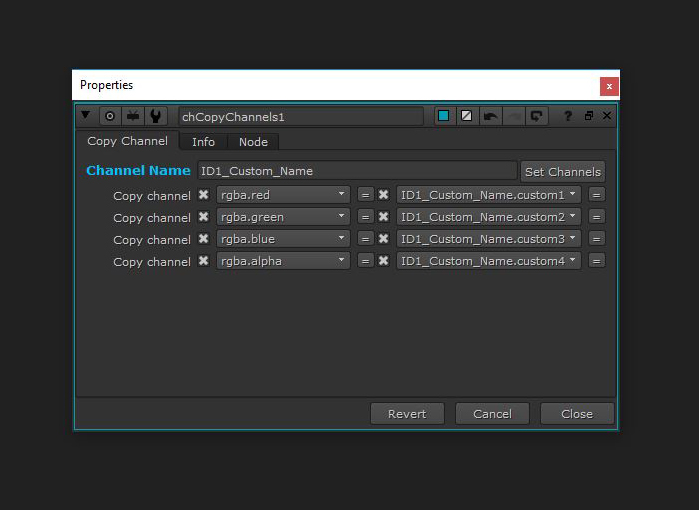
Task: Open the ID1_Custom_Name.custom1 dropdown
Action: pos(488,195)
